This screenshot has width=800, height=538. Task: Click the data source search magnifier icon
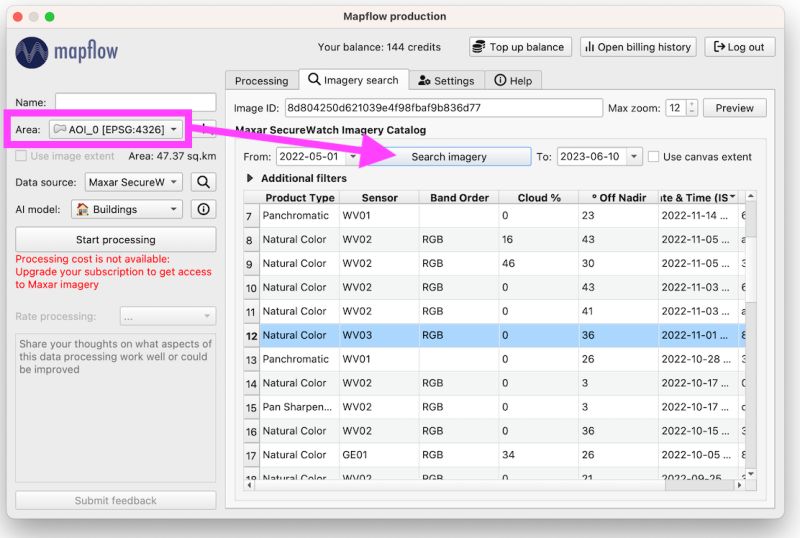(203, 182)
